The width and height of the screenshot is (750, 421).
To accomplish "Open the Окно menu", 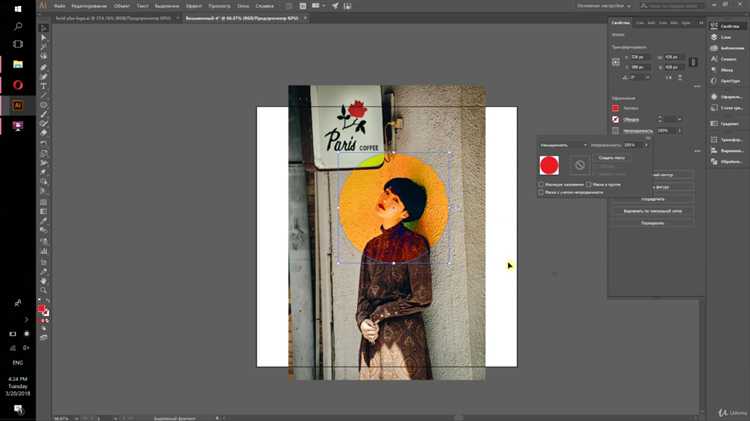I will (x=243, y=6).
